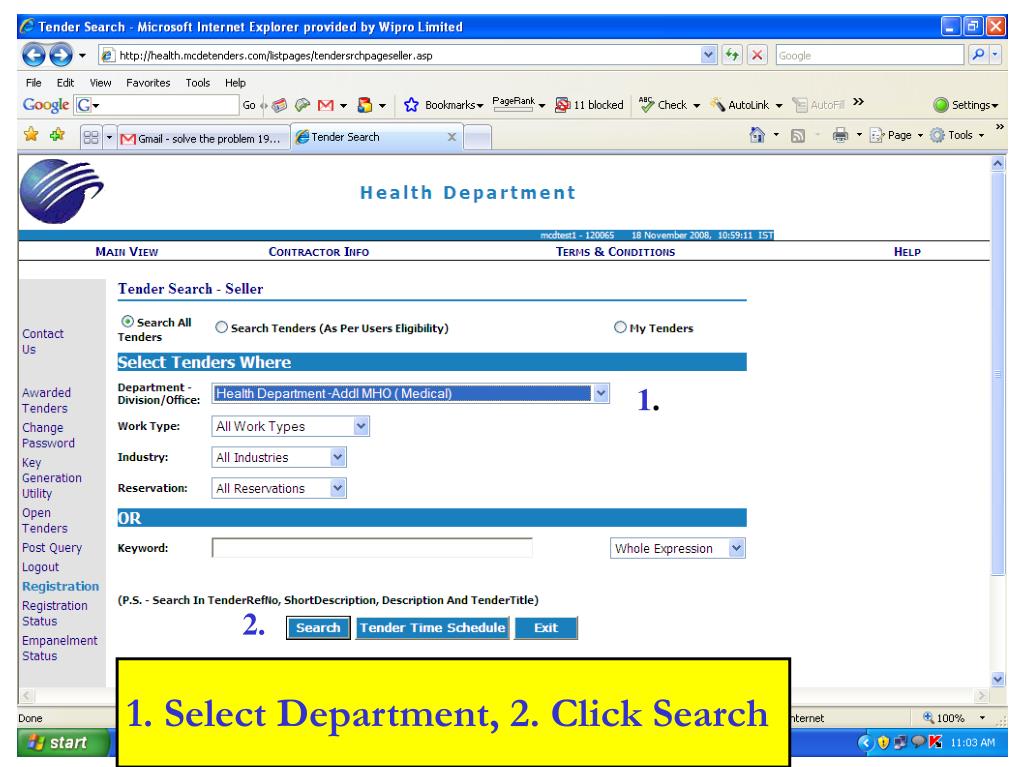
Task: Open the View menu
Action: 100,83
